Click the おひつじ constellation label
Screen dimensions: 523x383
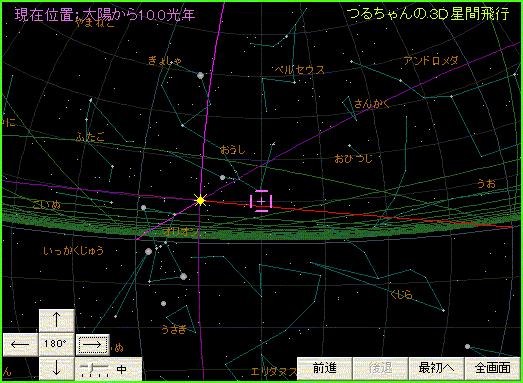pyautogui.click(x=353, y=158)
